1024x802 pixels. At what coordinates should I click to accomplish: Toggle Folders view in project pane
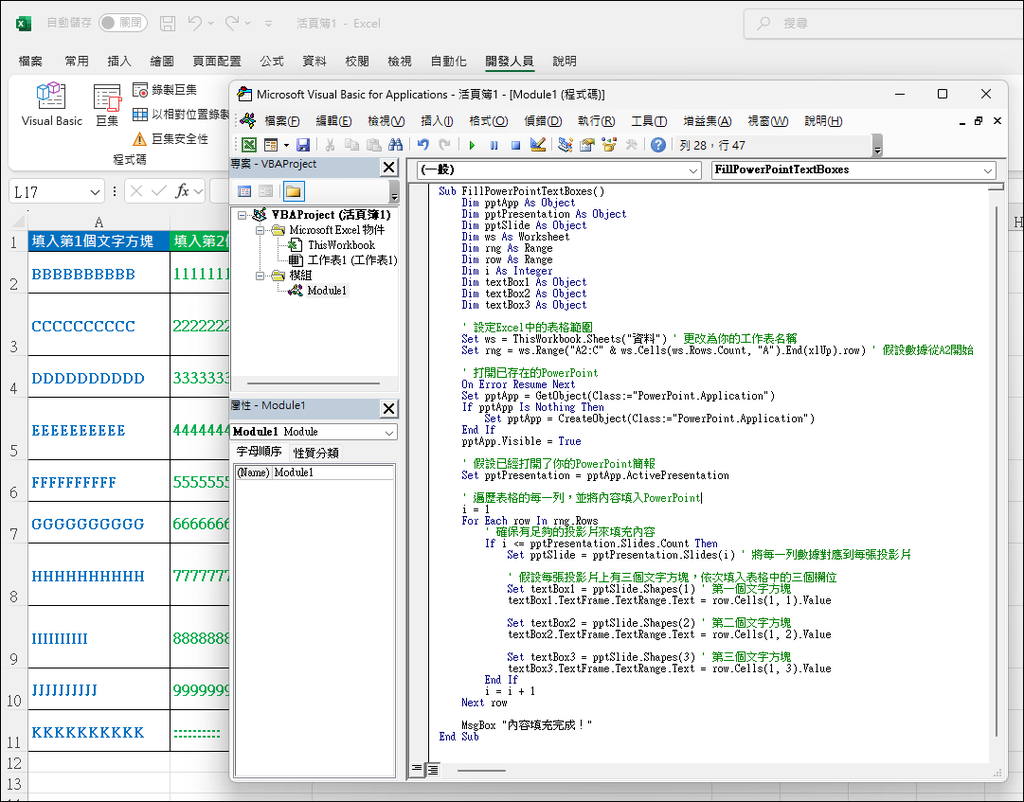[293, 191]
